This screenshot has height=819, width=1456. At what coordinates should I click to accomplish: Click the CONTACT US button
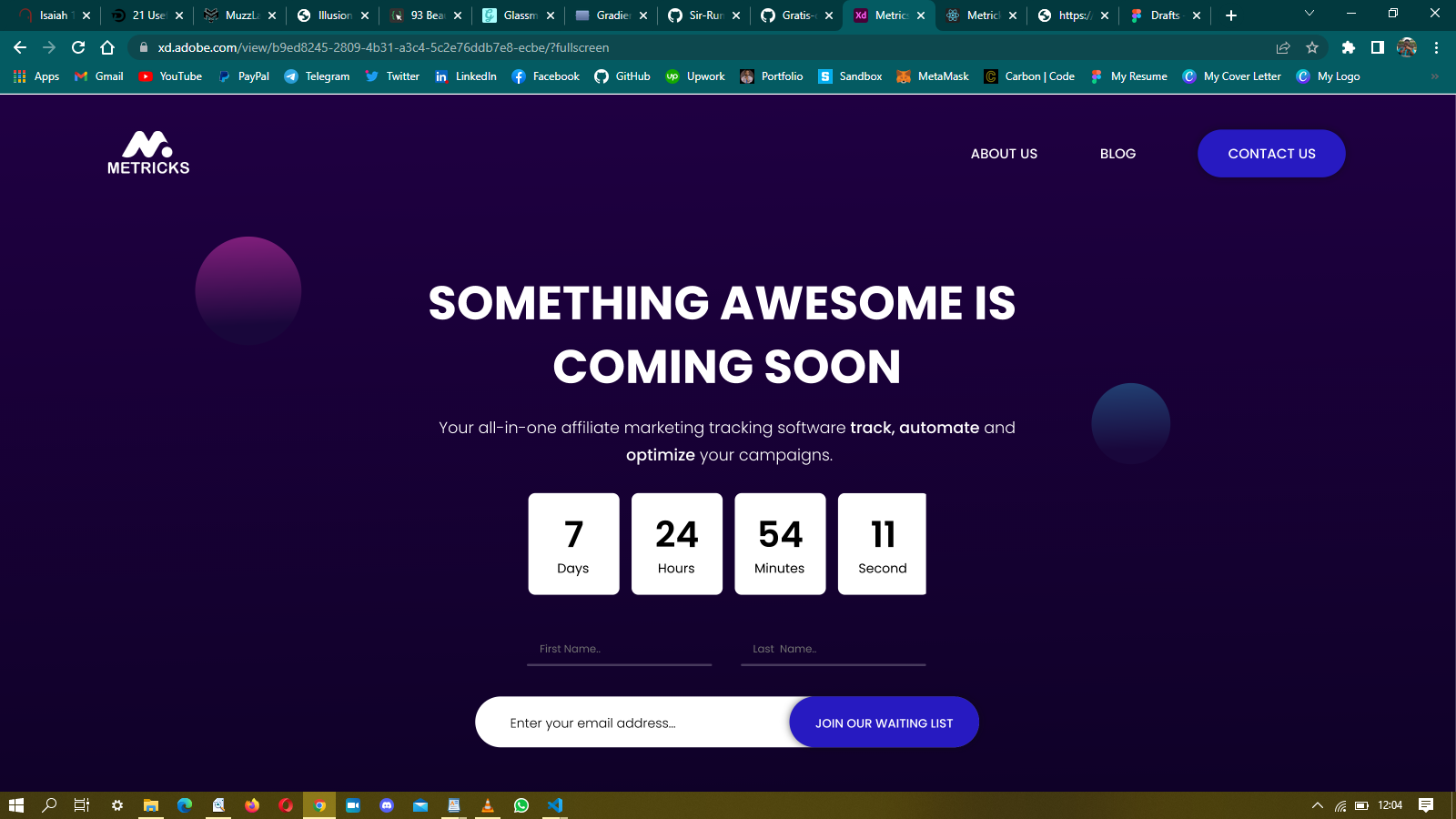click(x=1271, y=154)
